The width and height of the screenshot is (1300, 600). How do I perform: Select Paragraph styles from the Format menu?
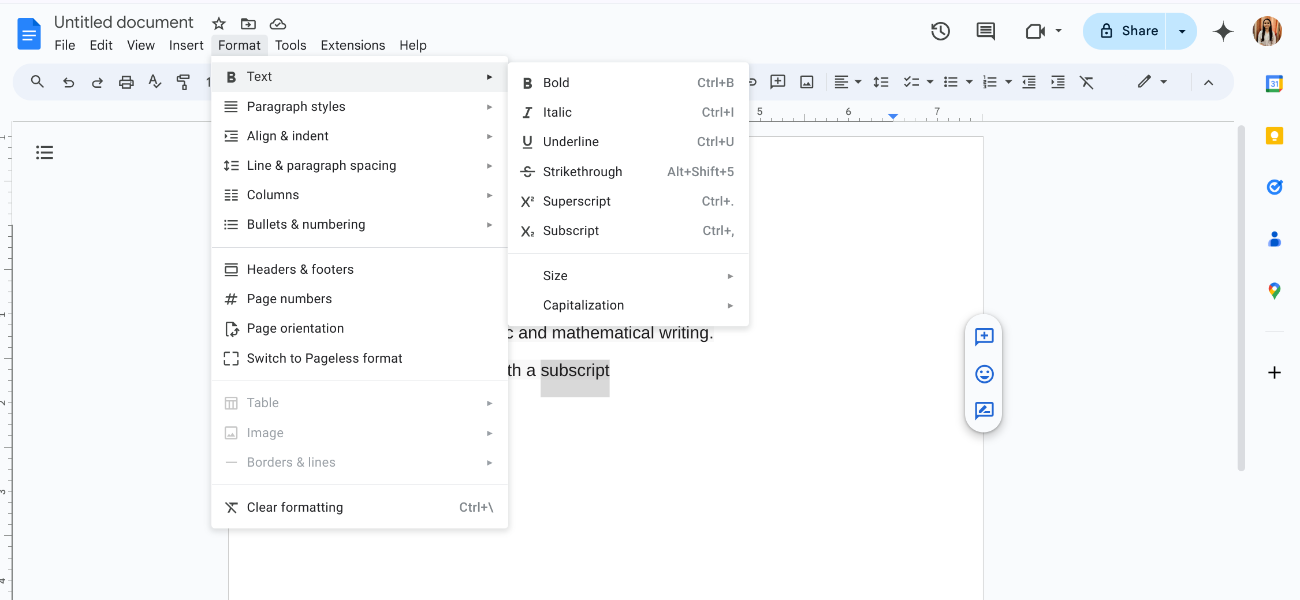(296, 106)
